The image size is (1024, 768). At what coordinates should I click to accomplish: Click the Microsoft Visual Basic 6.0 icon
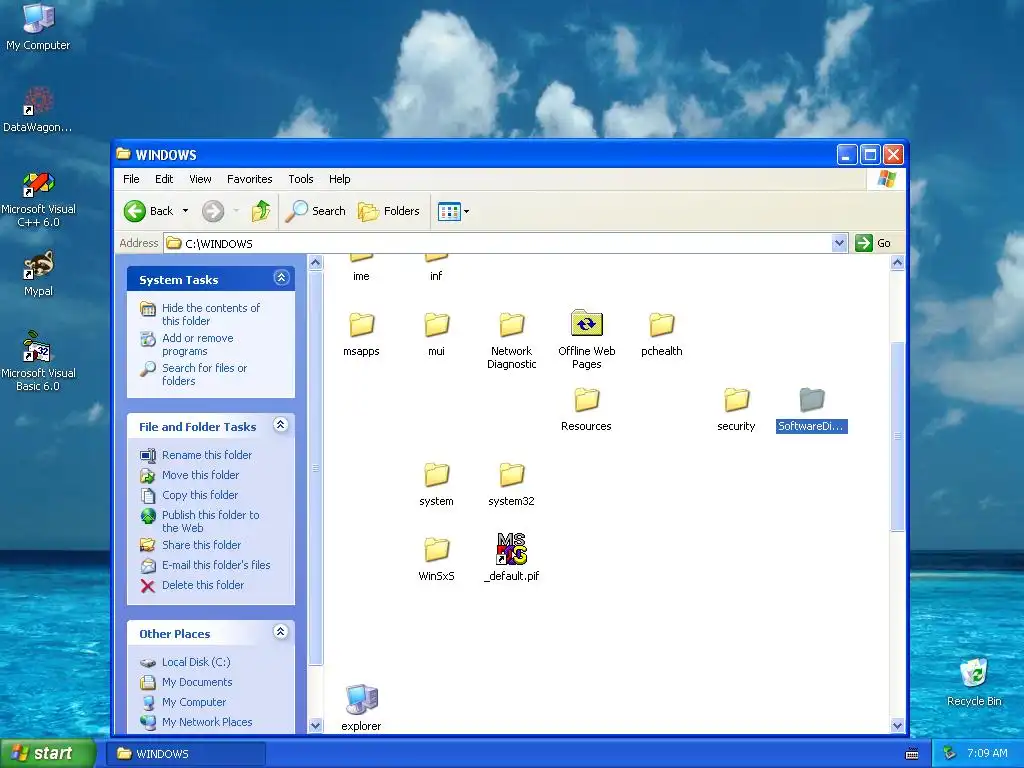(x=38, y=362)
